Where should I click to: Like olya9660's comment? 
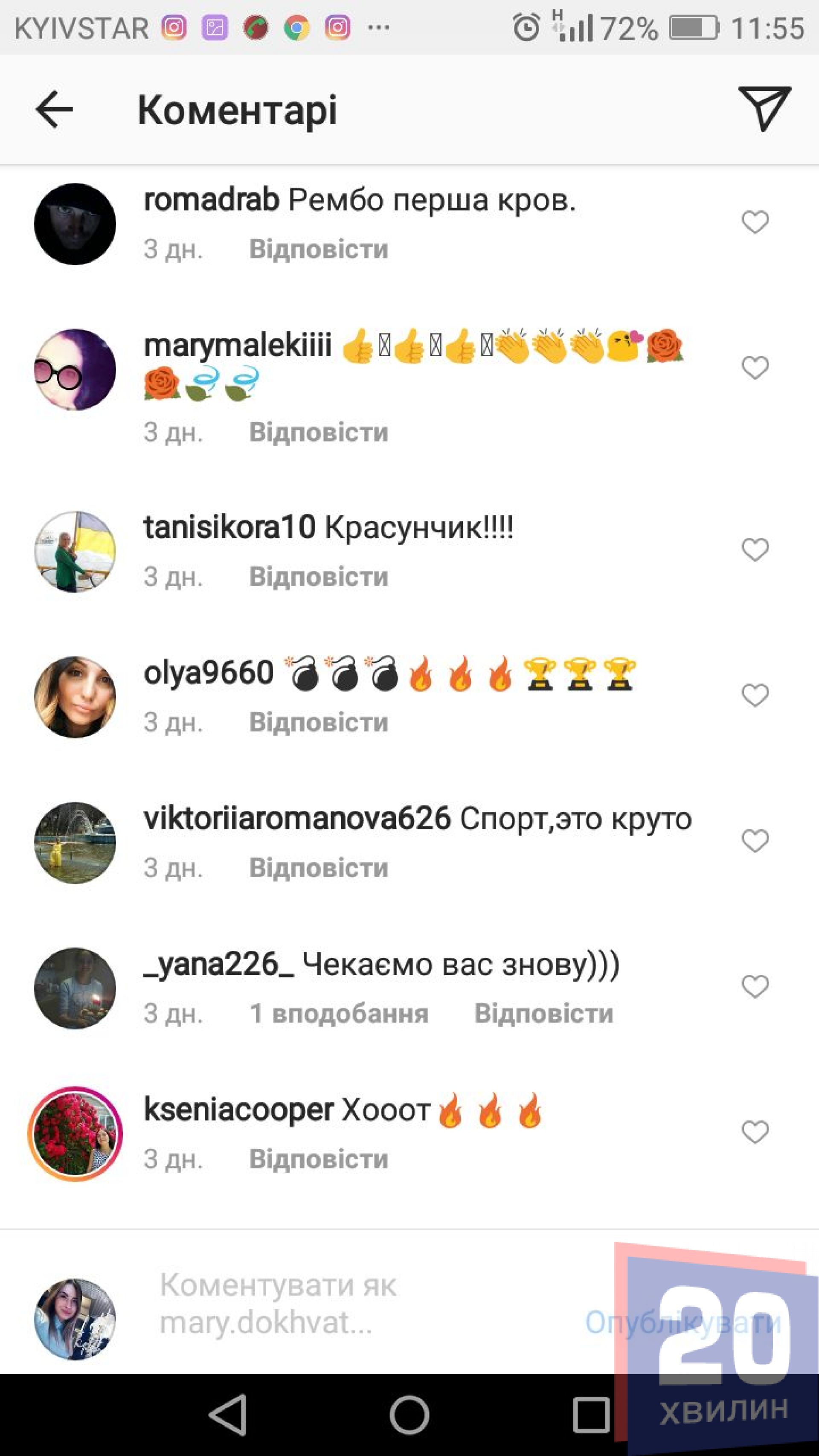click(755, 695)
